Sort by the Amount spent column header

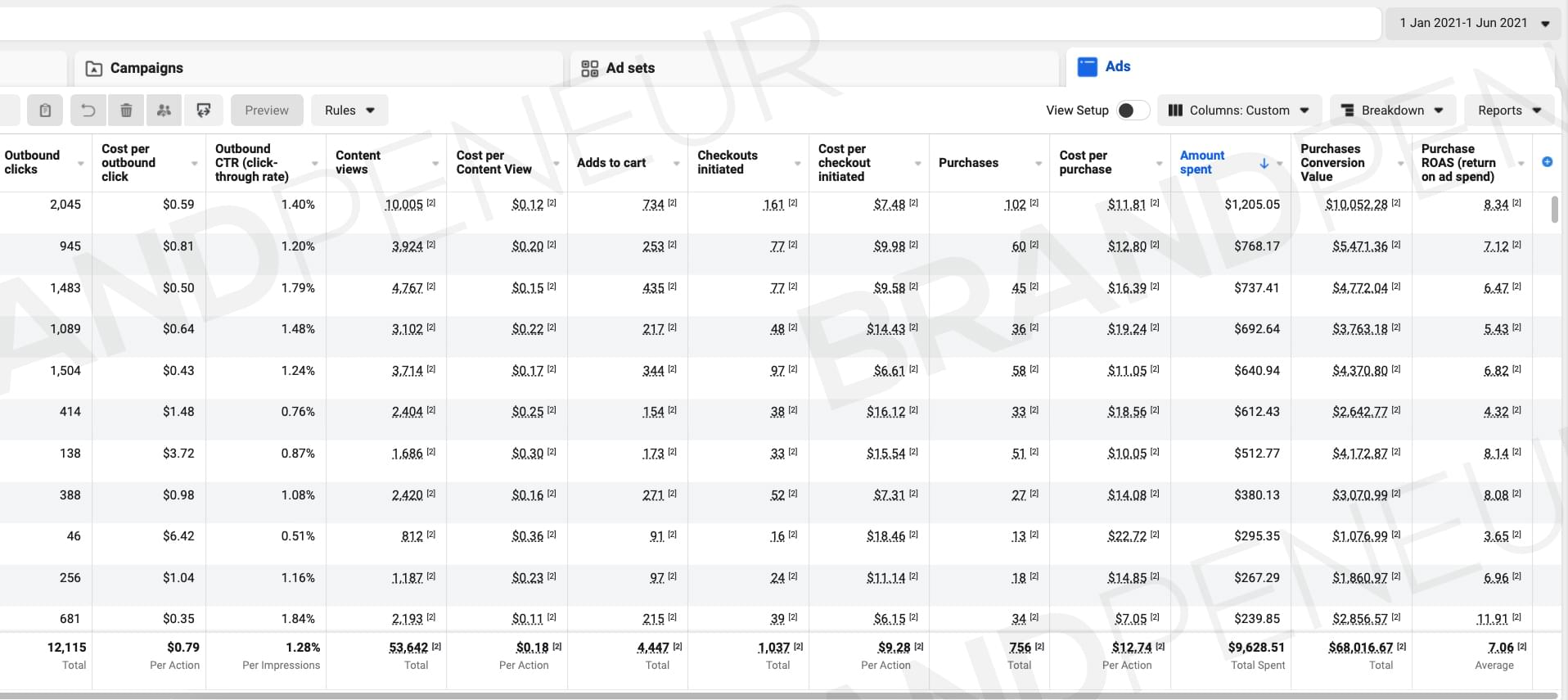click(1202, 162)
